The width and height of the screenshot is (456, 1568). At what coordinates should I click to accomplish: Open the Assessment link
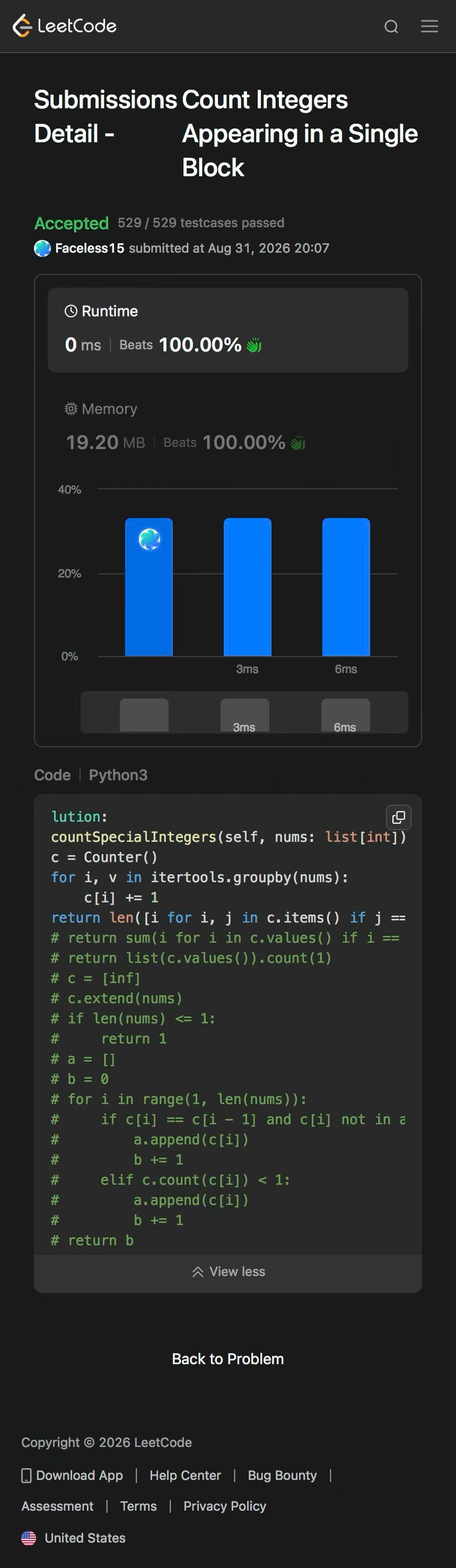pyautogui.click(x=57, y=1506)
